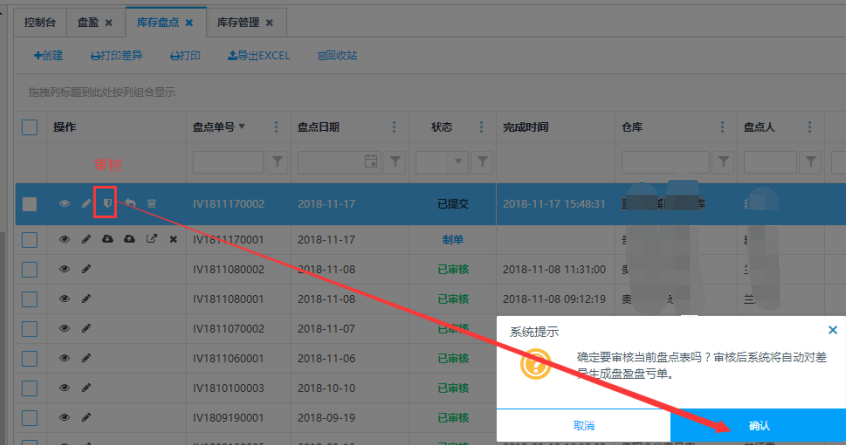Click the trash delete icon for IV1811170002
Image resolution: width=846 pixels, height=445 pixels.
pos(152,204)
